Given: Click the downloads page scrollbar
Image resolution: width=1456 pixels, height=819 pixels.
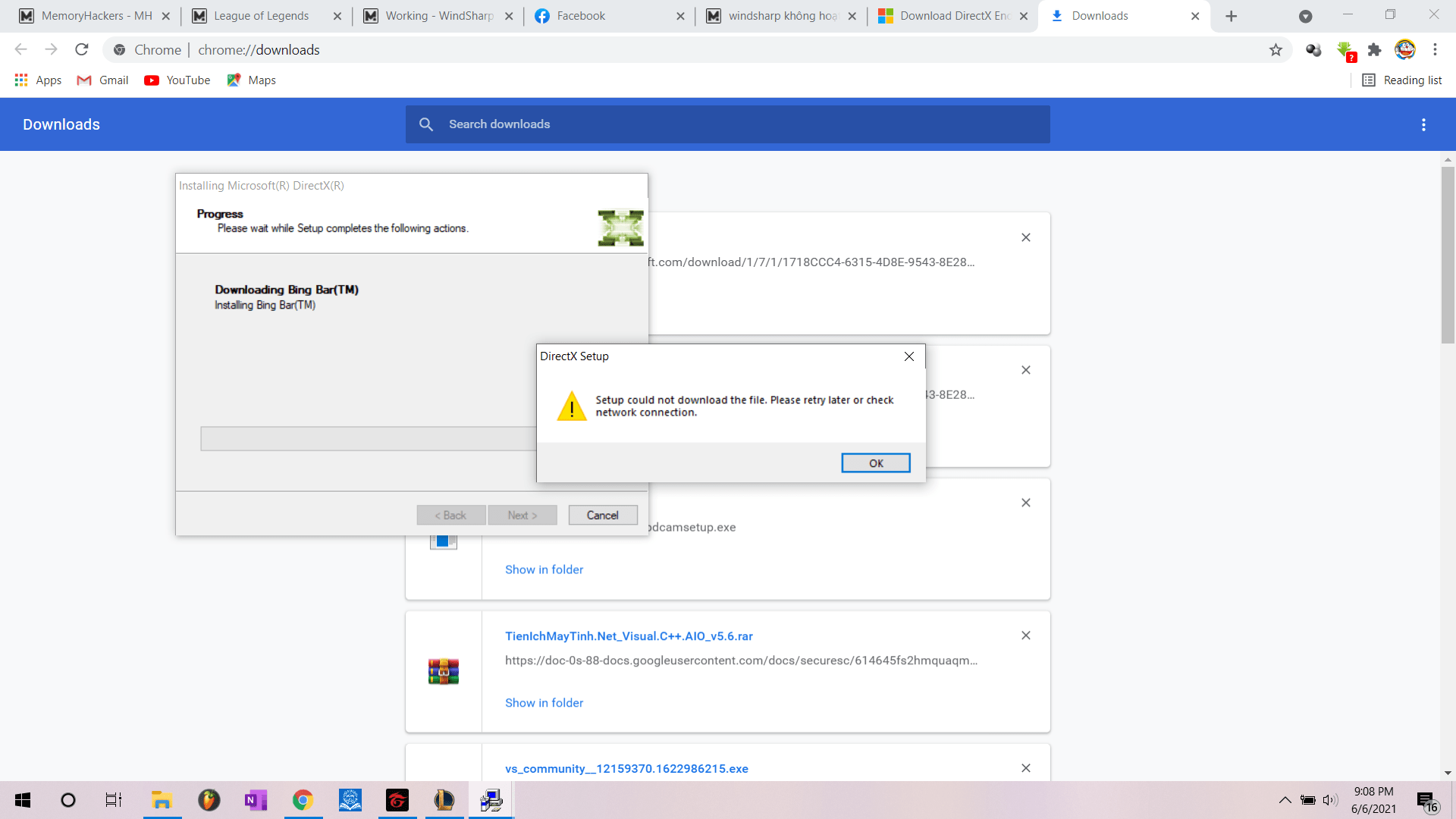Looking at the screenshot, I should pos(1448,254).
